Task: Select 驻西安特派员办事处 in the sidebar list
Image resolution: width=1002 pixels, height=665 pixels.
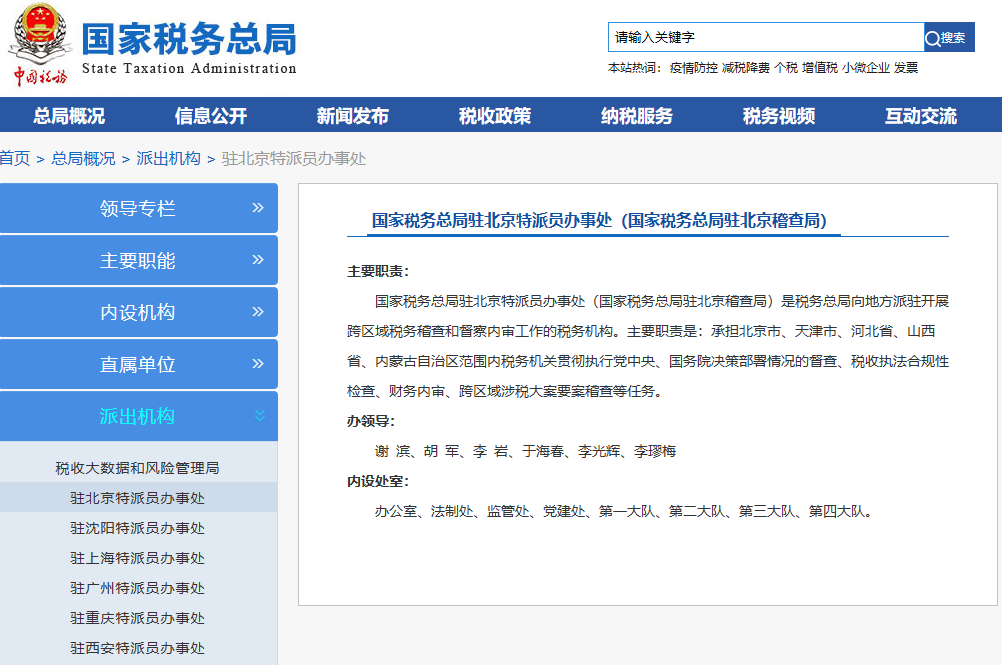Action: [137, 648]
